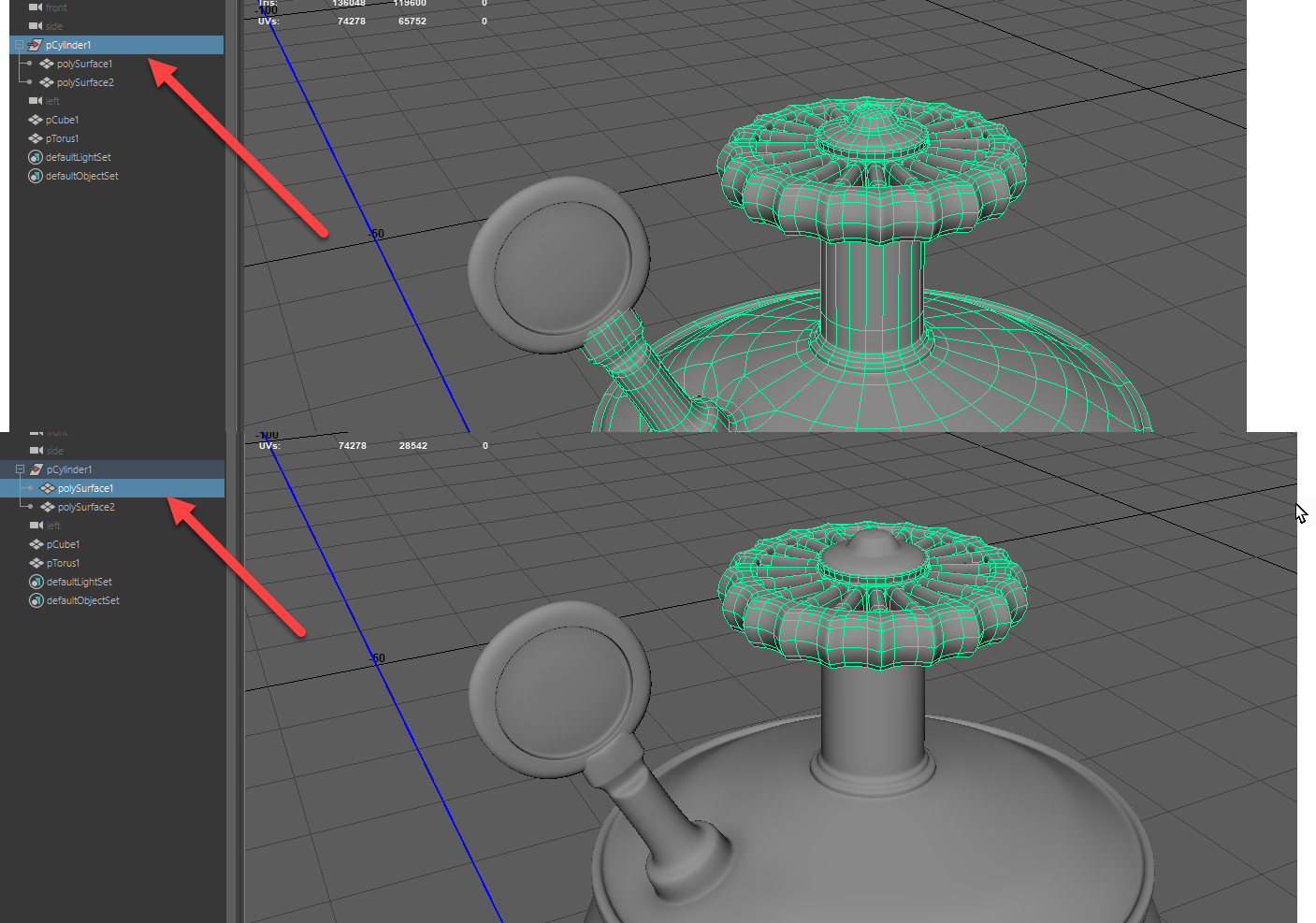The width and height of the screenshot is (1316, 923).
Task: Click UVs value 28542 in lower viewport
Action: click(413, 445)
